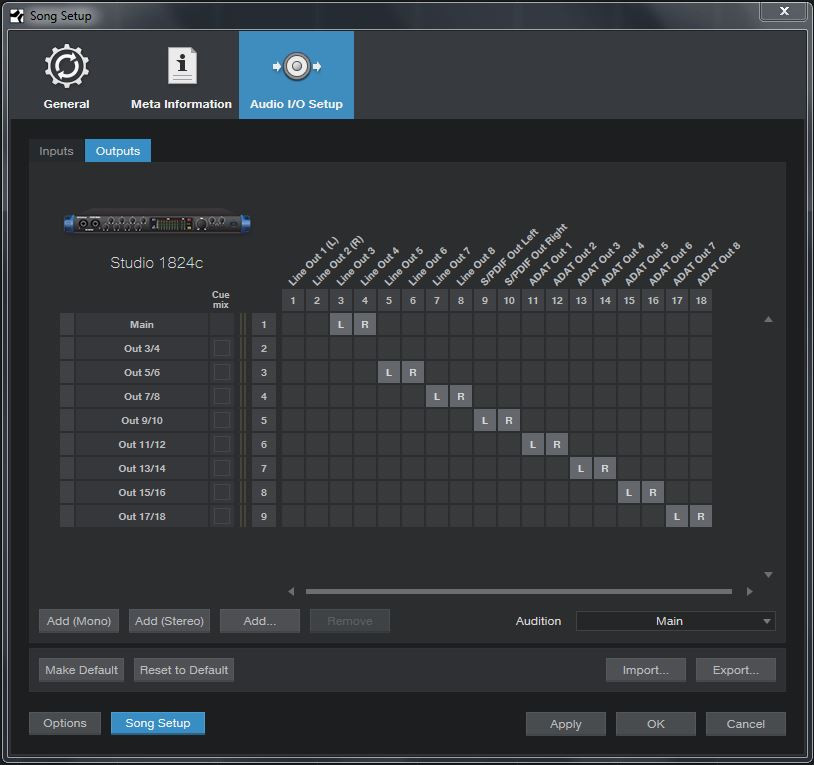This screenshot has width=814, height=765.
Task: Enable Cue mix for Out 7/8
Action: [221, 396]
